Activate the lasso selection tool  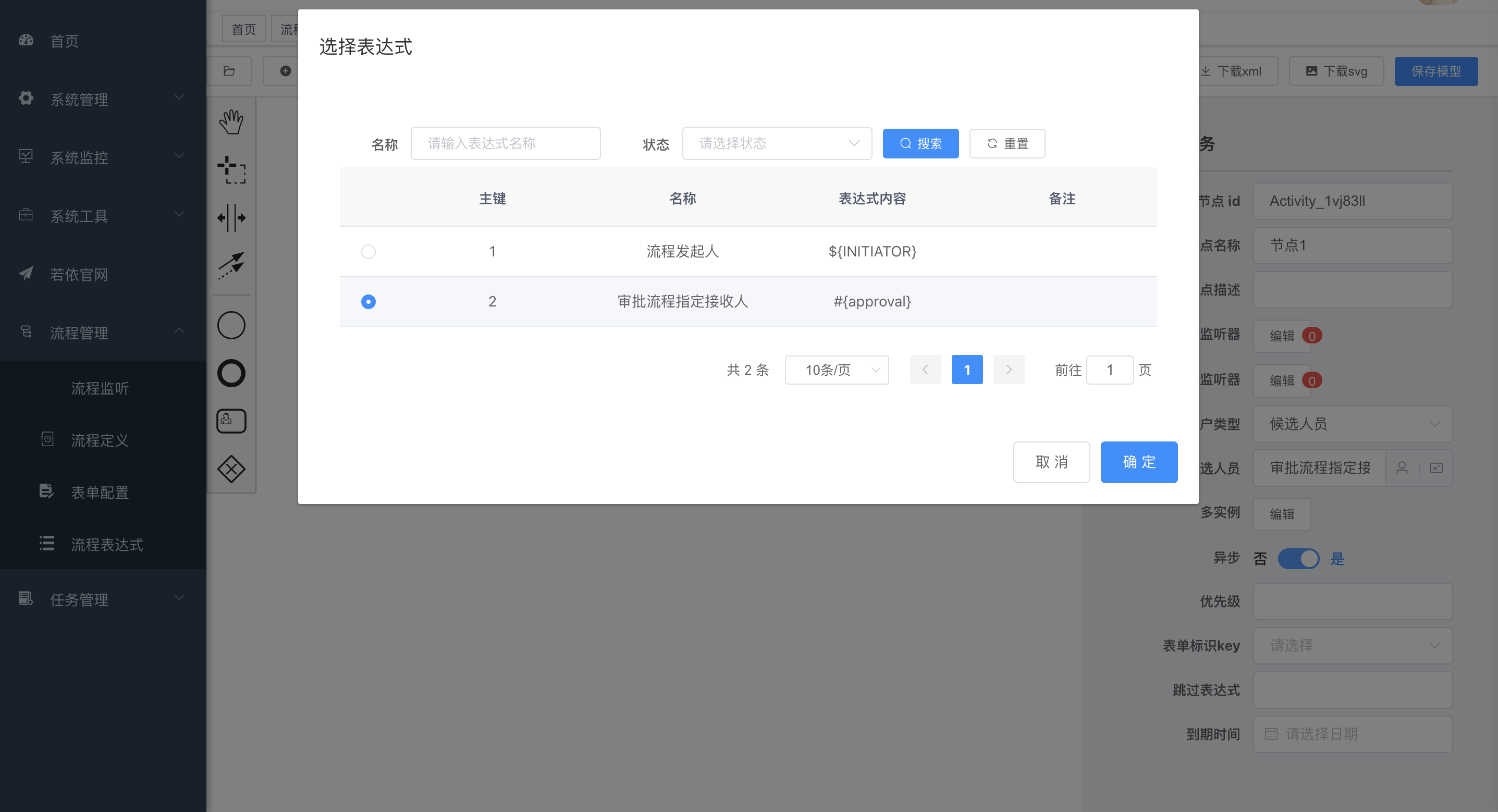pos(231,170)
